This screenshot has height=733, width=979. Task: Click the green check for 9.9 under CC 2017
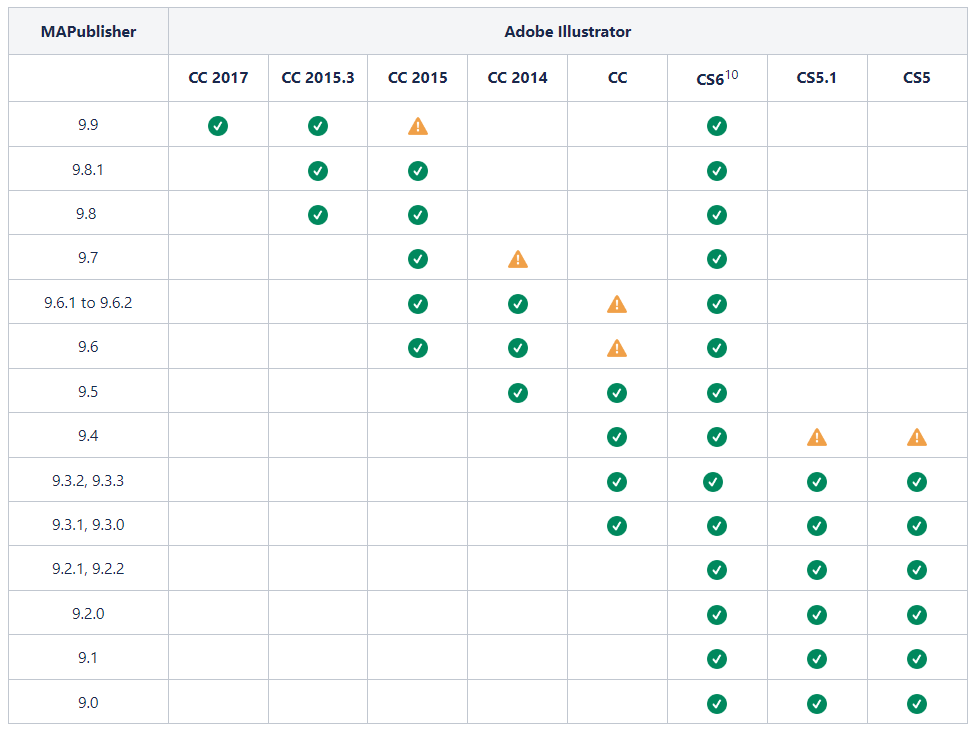(218, 126)
